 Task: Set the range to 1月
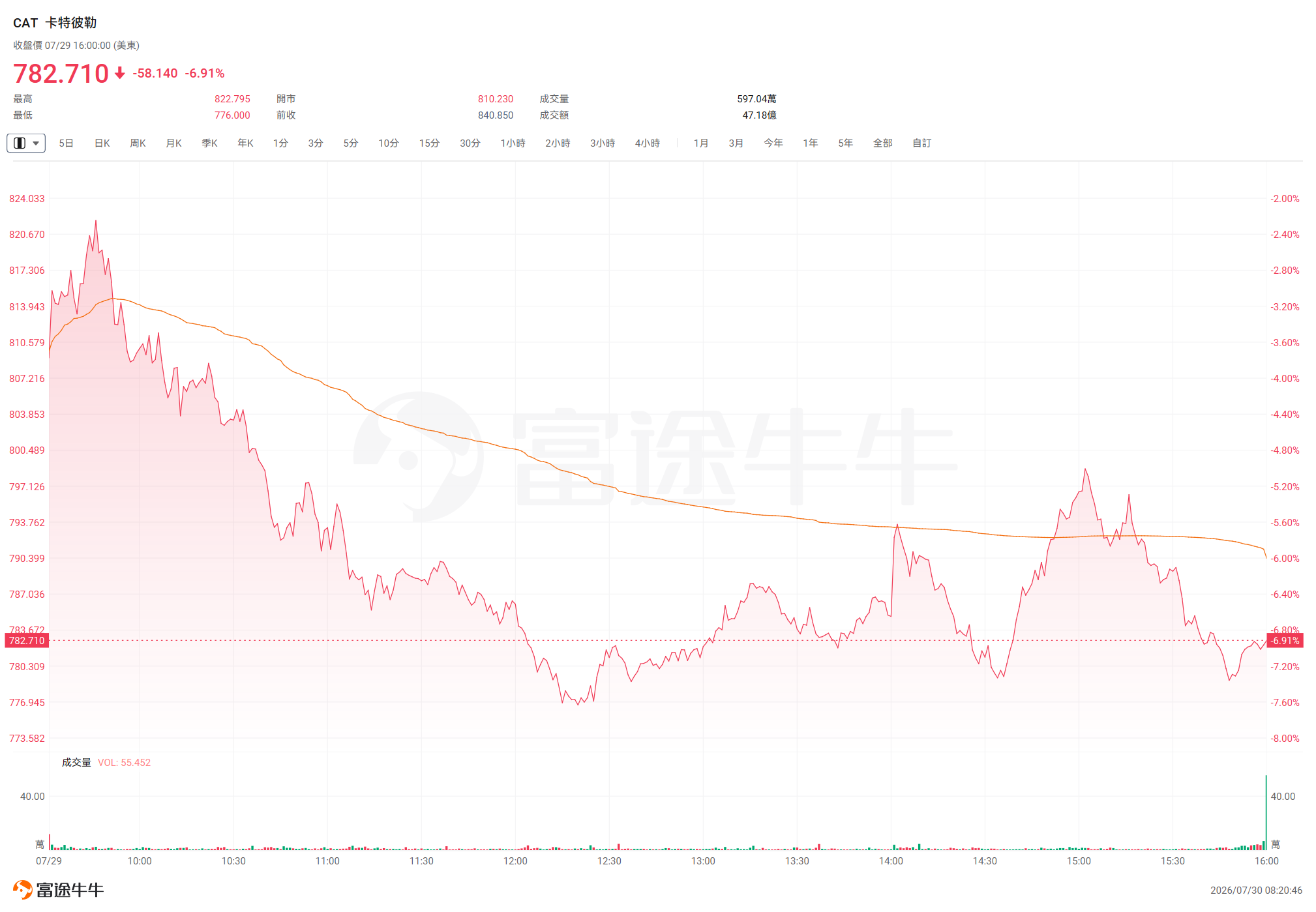coord(701,143)
